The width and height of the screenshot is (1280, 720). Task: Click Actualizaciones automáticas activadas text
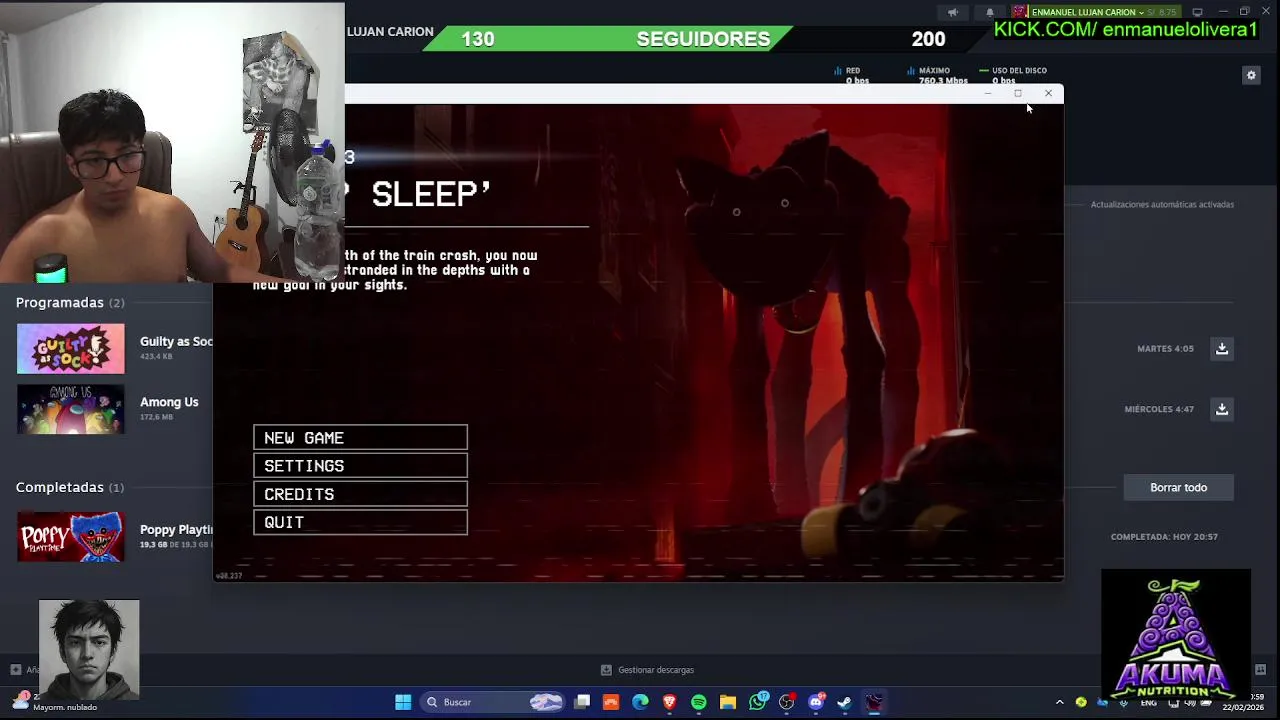1162,204
